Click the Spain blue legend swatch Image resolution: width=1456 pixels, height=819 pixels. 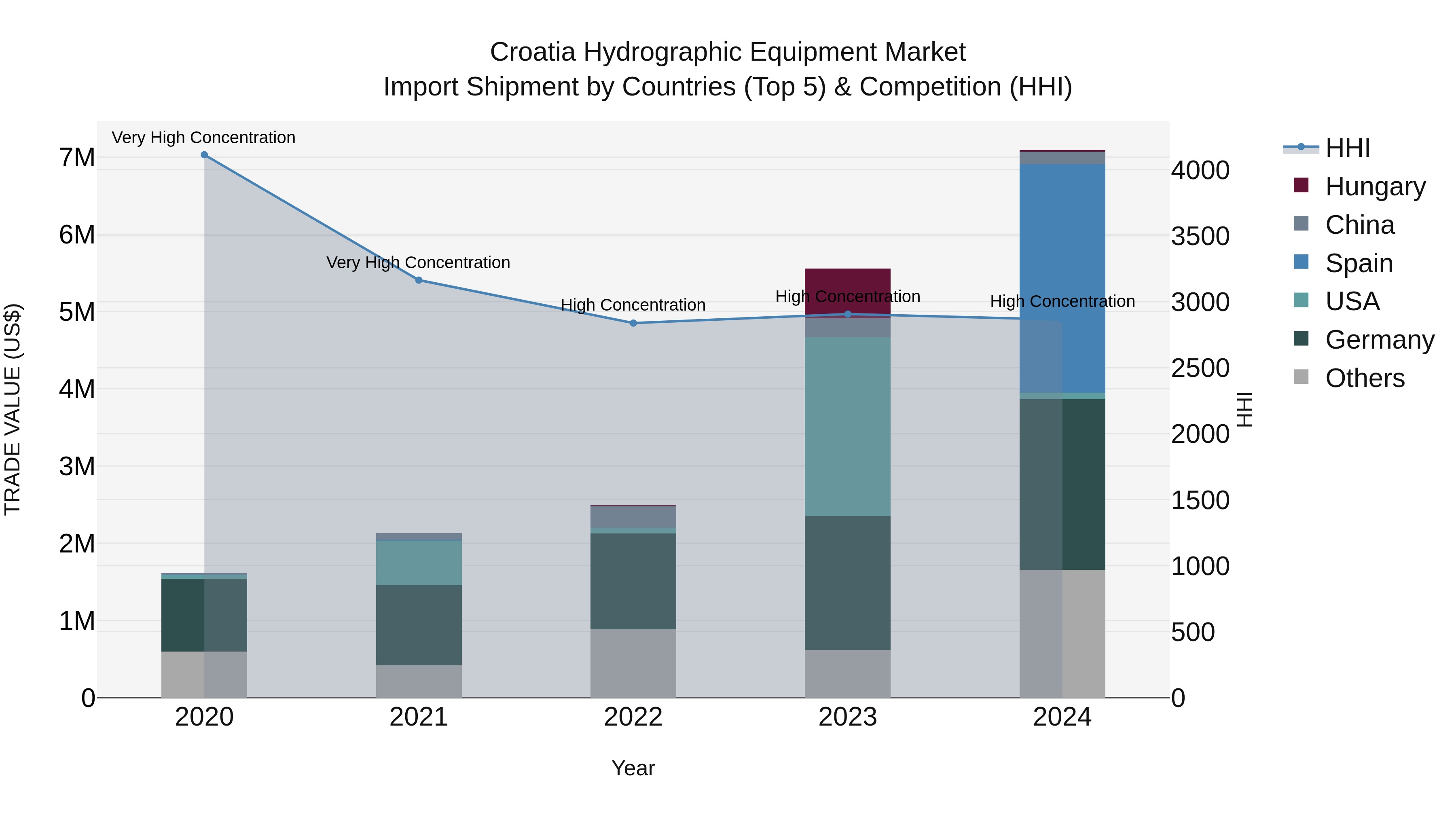1301,262
